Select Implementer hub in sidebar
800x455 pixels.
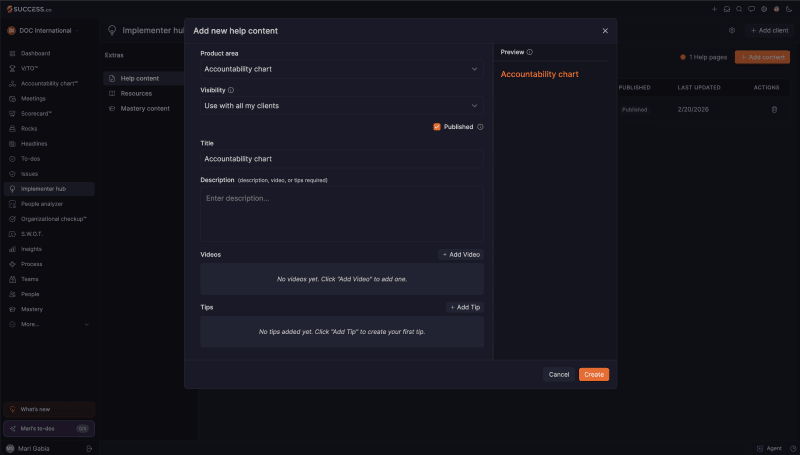click(49, 189)
